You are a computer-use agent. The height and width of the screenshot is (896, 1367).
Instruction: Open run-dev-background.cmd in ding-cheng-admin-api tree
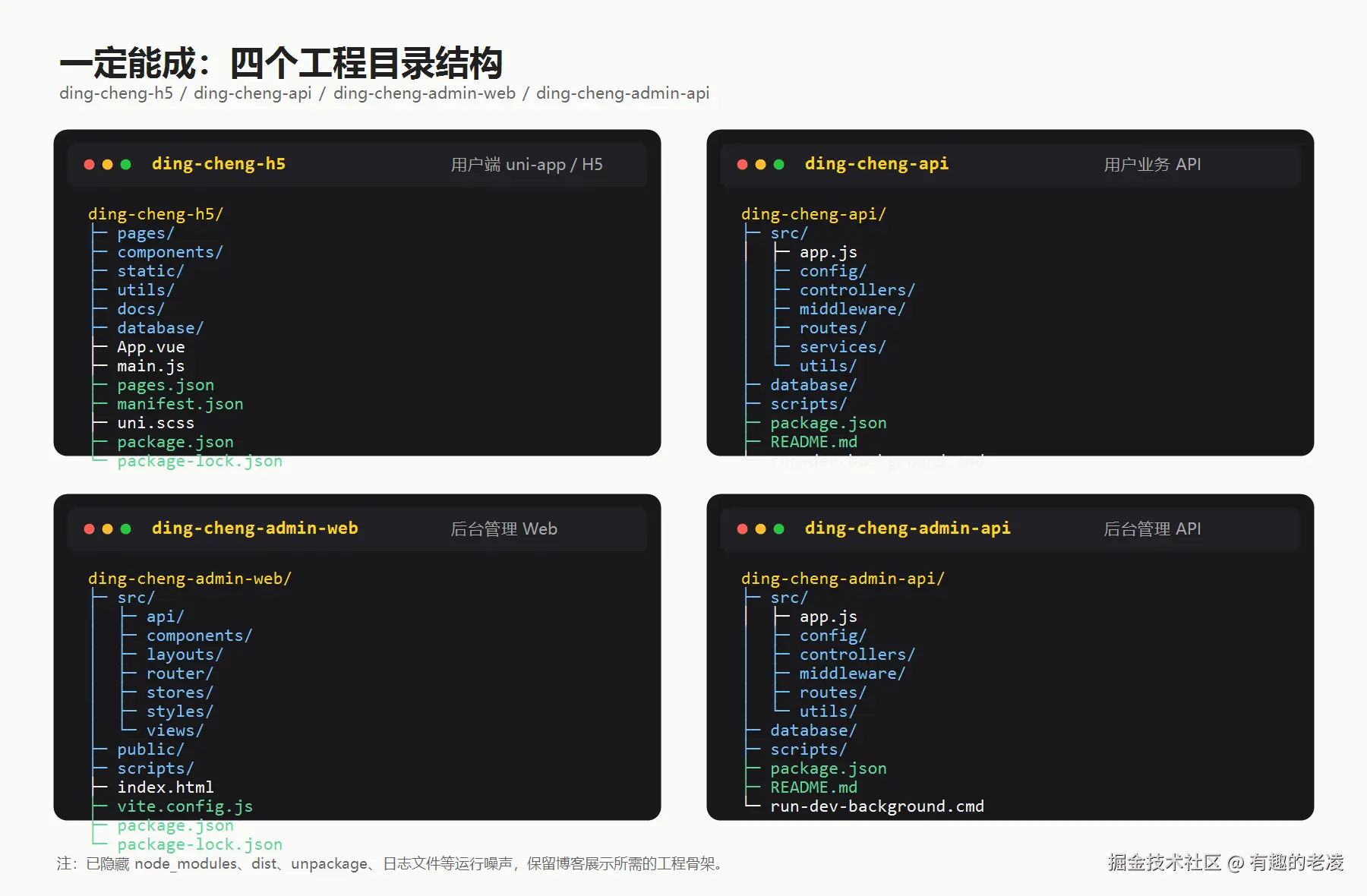[877, 807]
